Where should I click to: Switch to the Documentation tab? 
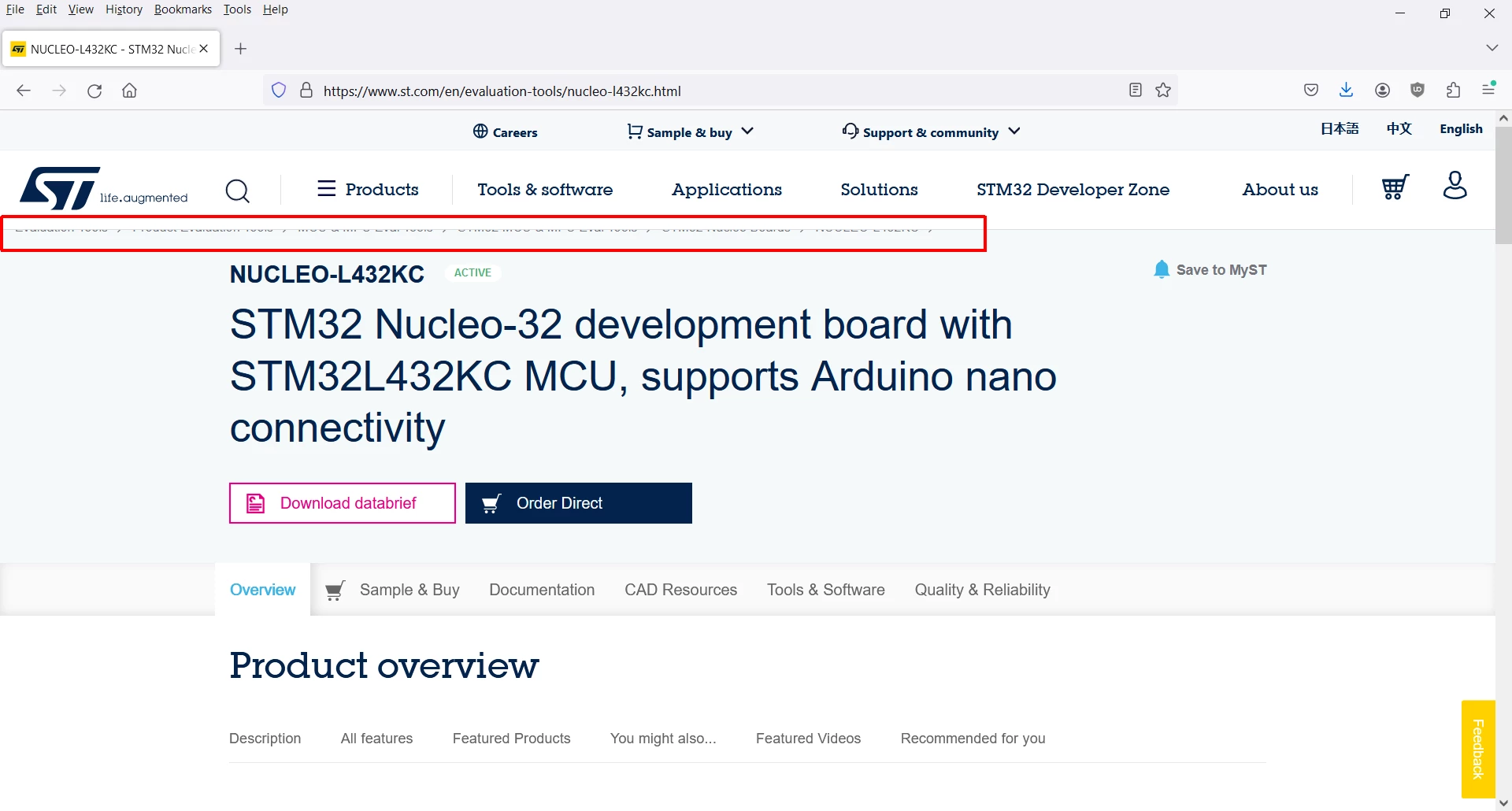[542, 590]
